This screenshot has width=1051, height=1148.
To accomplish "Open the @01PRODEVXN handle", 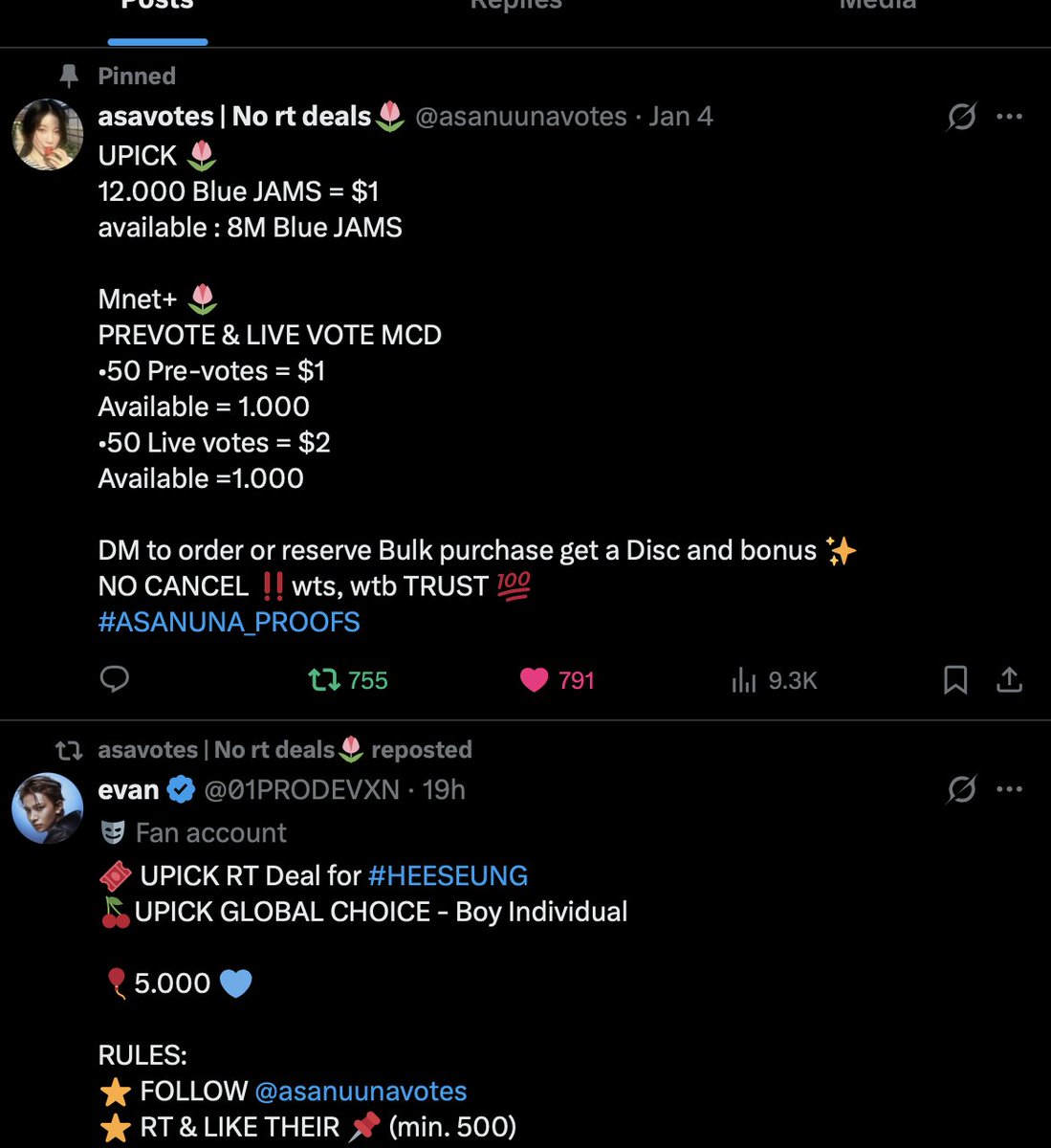I will click(301, 789).
